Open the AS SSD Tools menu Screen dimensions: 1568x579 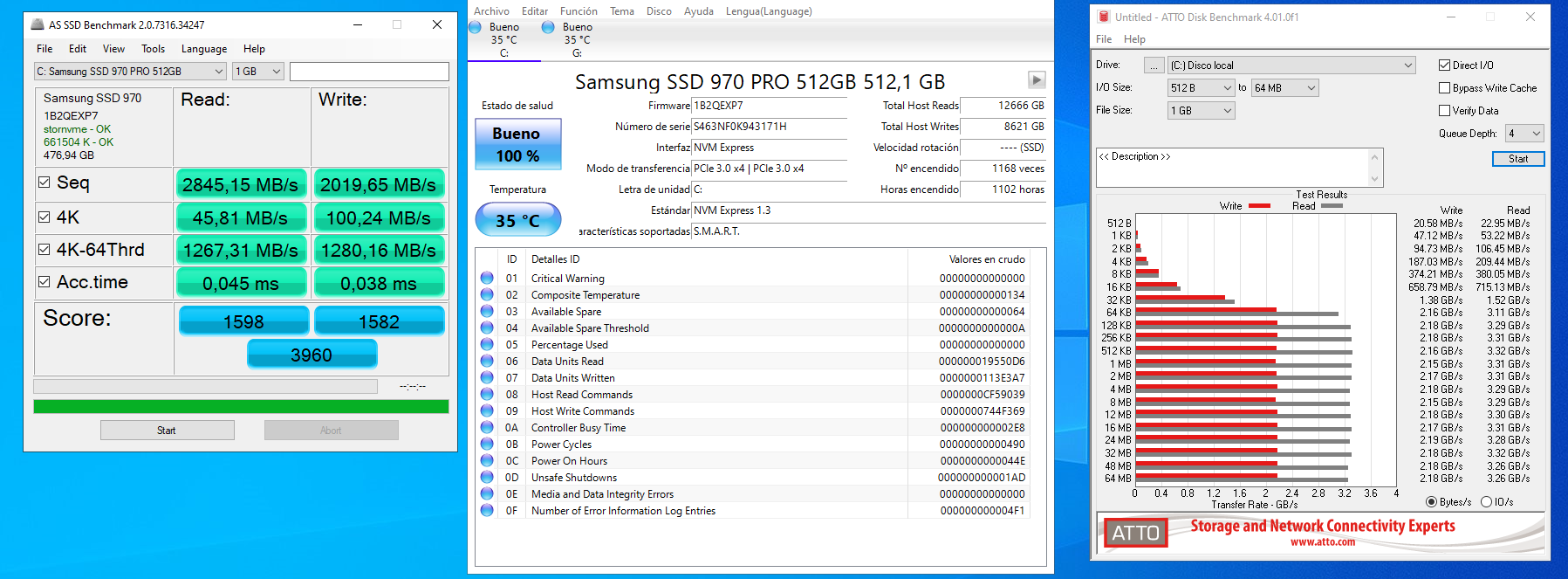click(153, 49)
